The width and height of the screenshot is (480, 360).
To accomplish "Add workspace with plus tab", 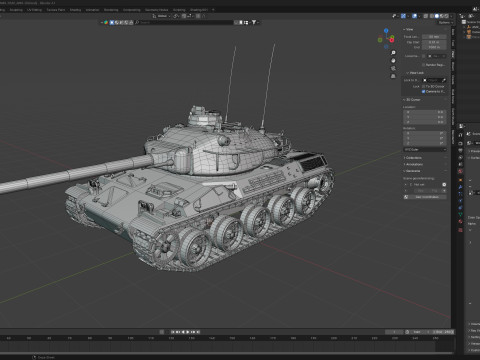I will click(213, 10).
